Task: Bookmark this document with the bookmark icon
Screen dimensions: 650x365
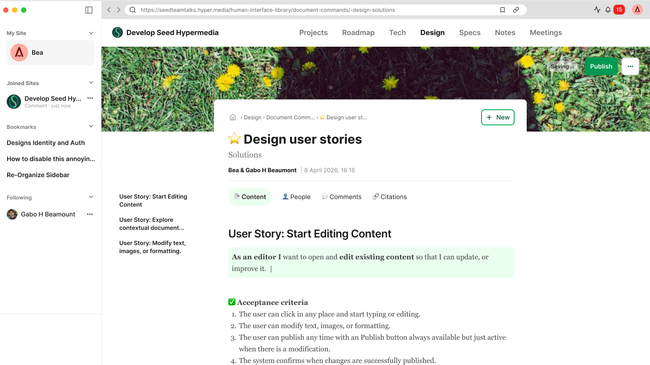Action: pyautogui.click(x=502, y=10)
